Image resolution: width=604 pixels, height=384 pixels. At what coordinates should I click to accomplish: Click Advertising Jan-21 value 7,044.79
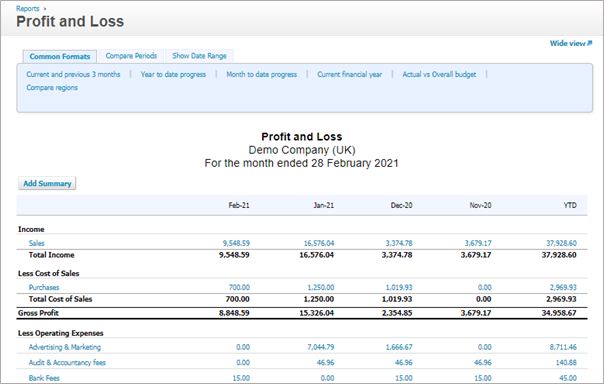pos(321,347)
